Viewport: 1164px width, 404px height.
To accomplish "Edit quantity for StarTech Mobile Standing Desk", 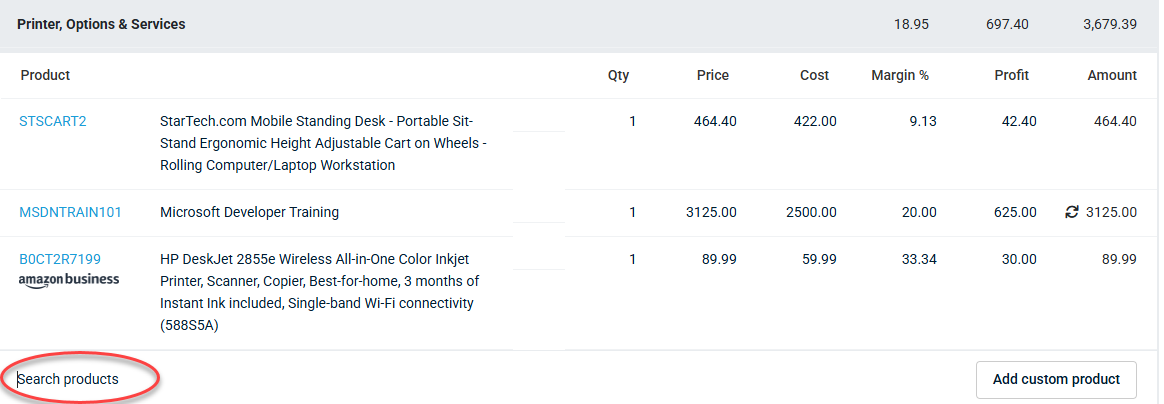I will click(632, 121).
